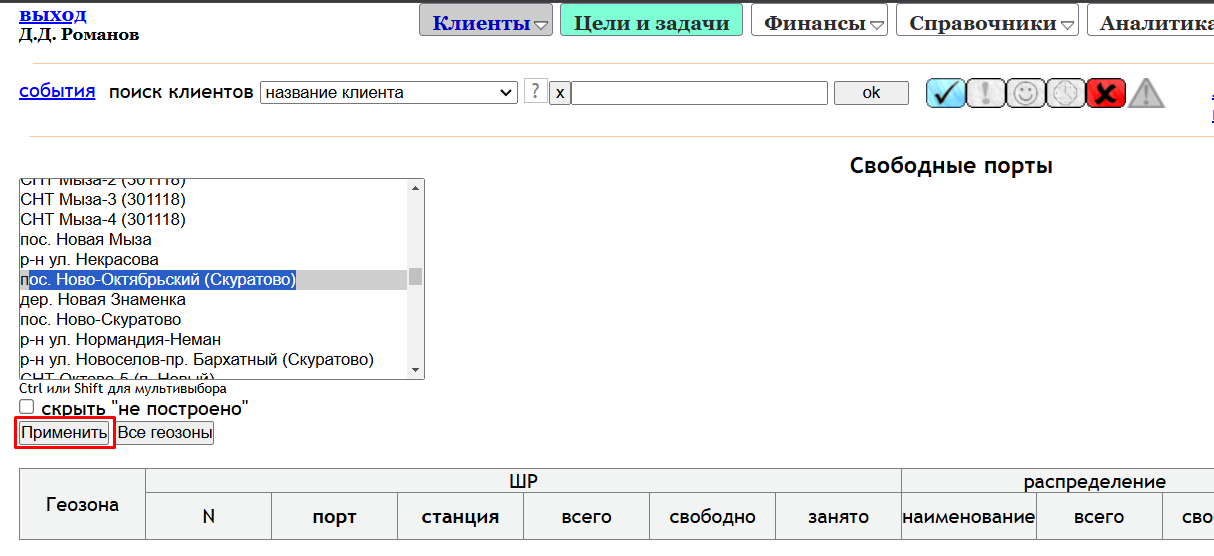The image size is (1214, 556).
Task: Click the ШР group header
Action: click(524, 481)
